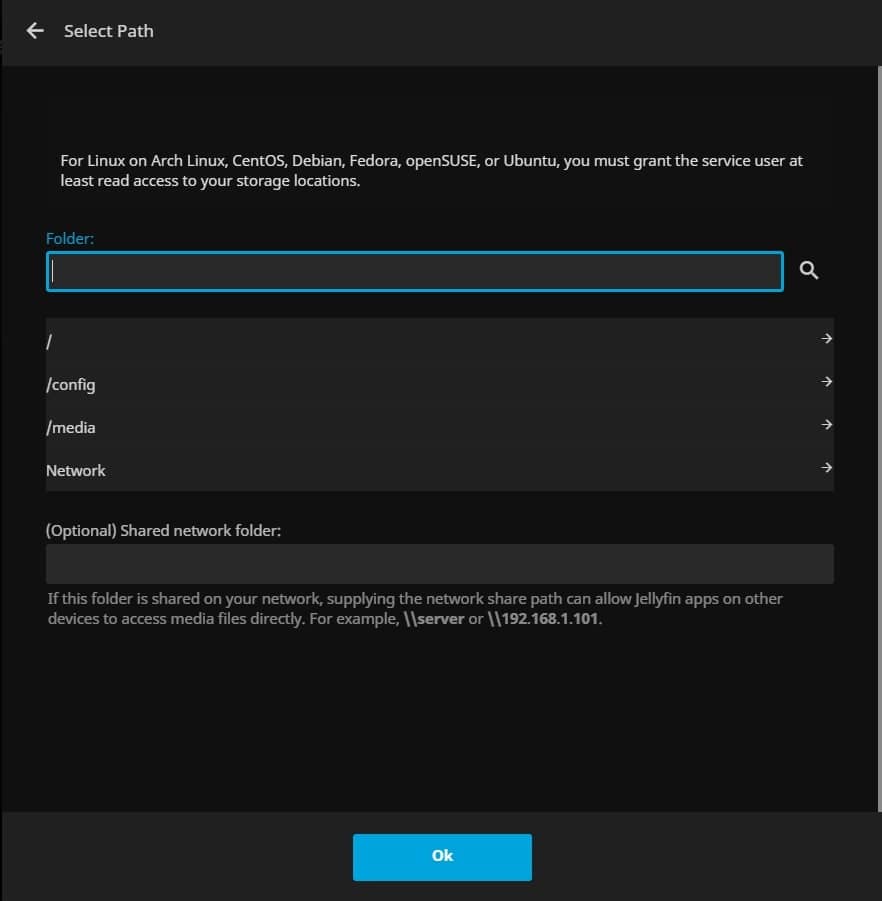Open the root "/" directory entry

point(440,340)
